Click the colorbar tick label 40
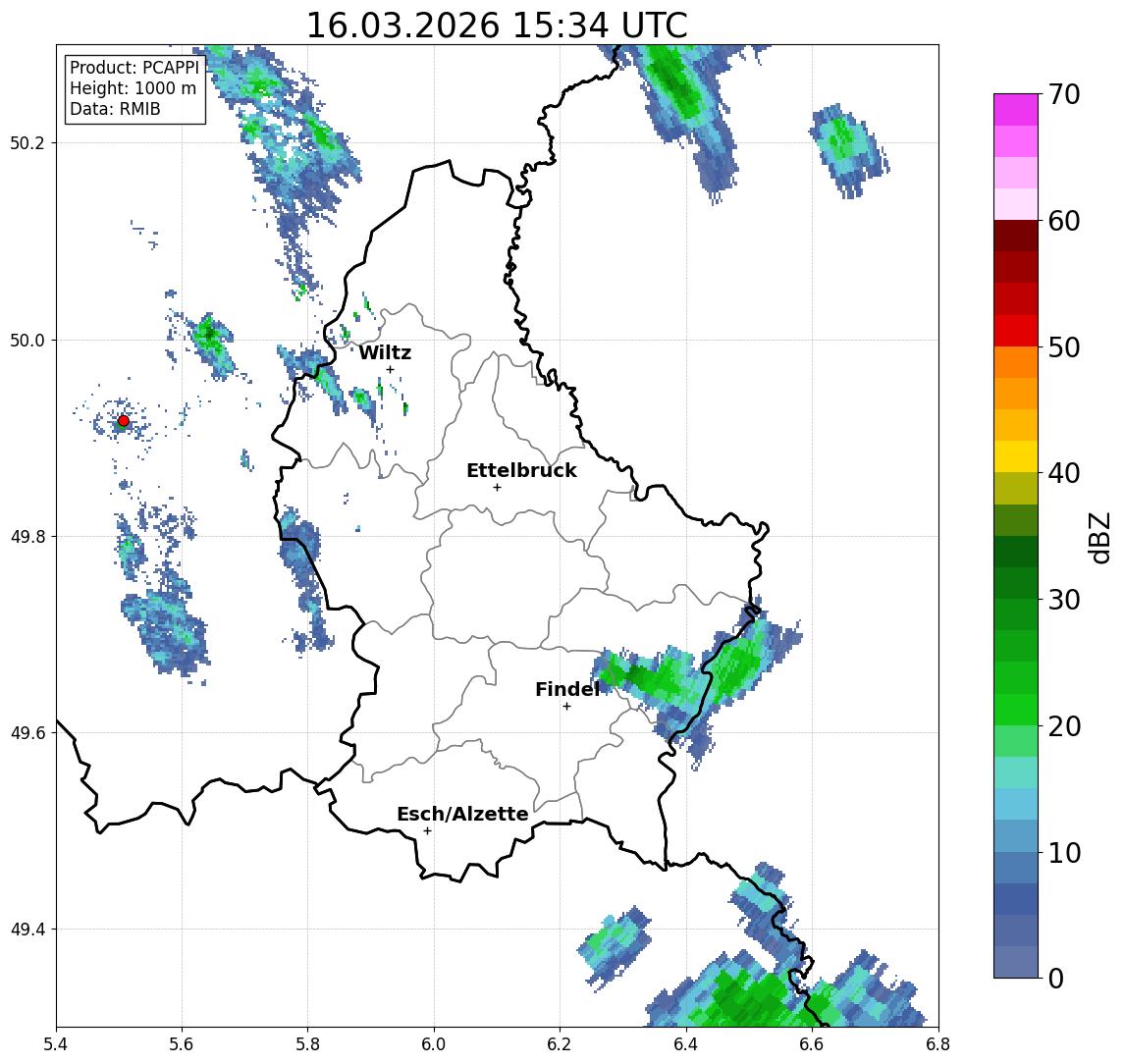 (1064, 473)
